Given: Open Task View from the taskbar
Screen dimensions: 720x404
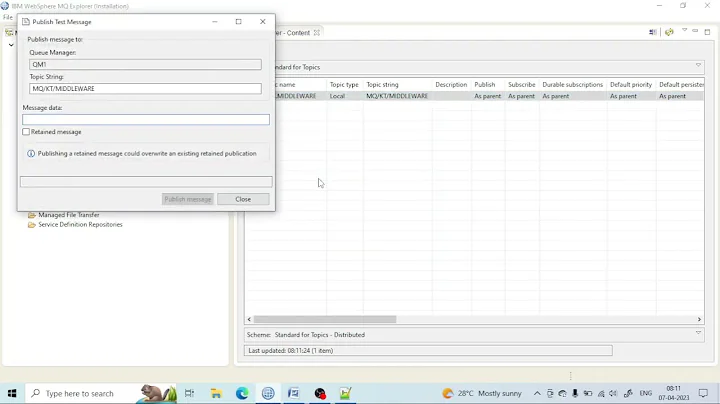Looking at the screenshot, I should coord(189,393).
